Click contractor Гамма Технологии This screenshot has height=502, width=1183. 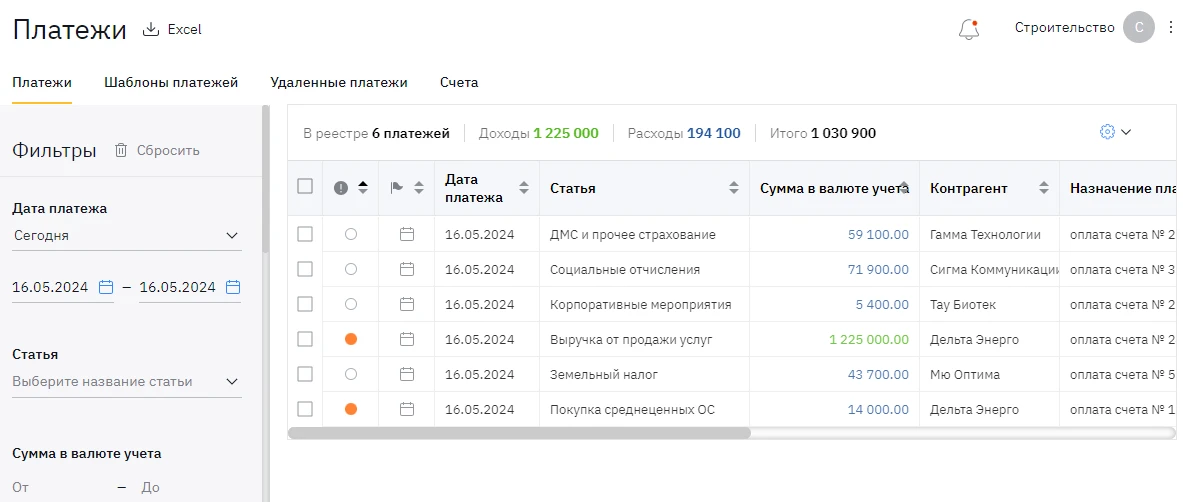coord(985,235)
